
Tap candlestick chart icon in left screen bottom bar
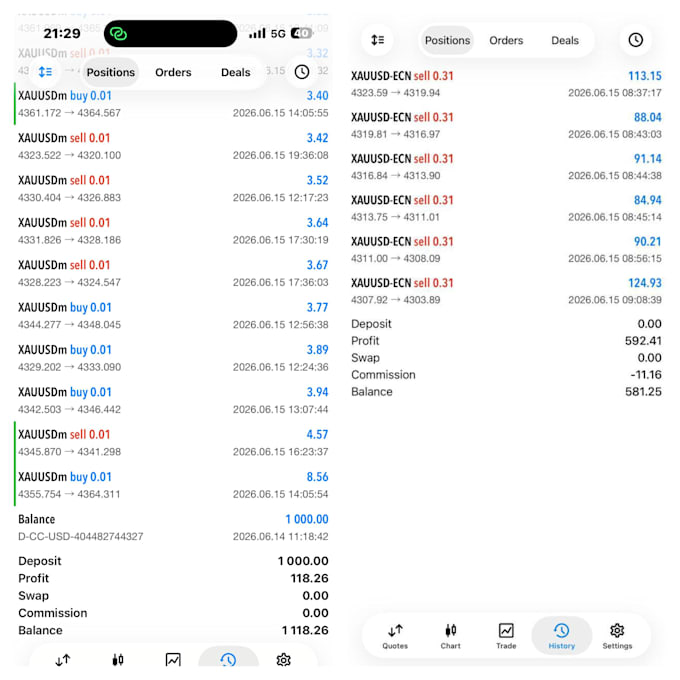click(x=118, y=660)
